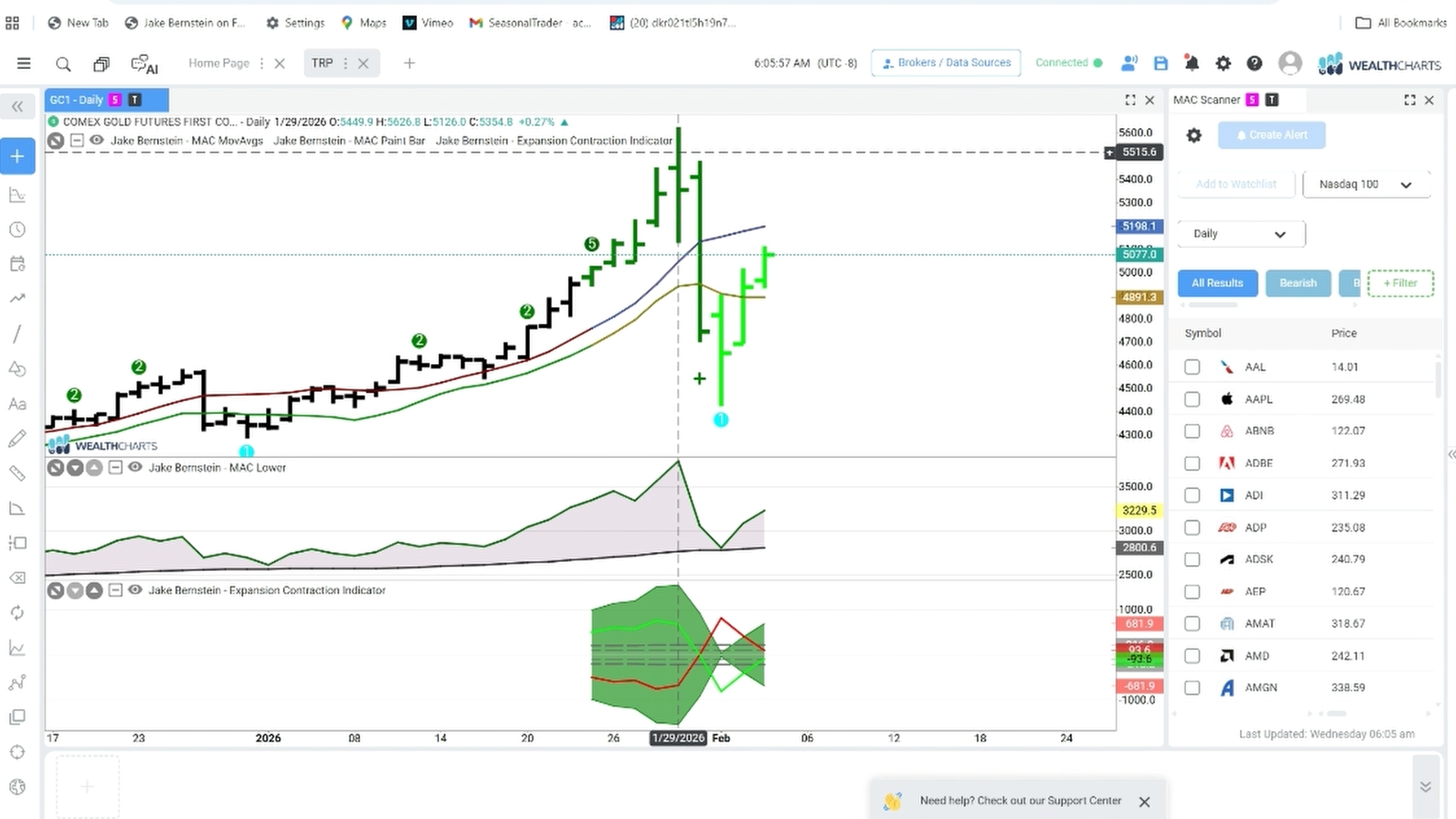Select the text annotation tool Aa

(x=17, y=404)
